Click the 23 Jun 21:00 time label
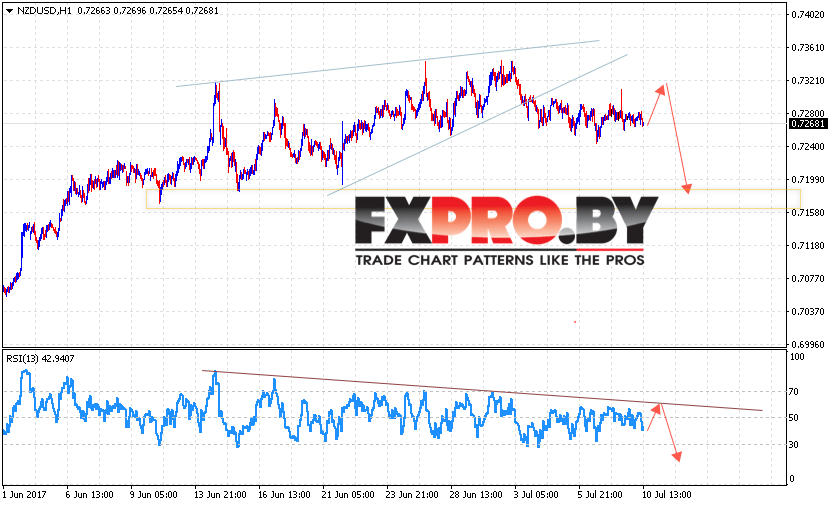Image resolution: width=829 pixels, height=506 pixels. (x=412, y=495)
